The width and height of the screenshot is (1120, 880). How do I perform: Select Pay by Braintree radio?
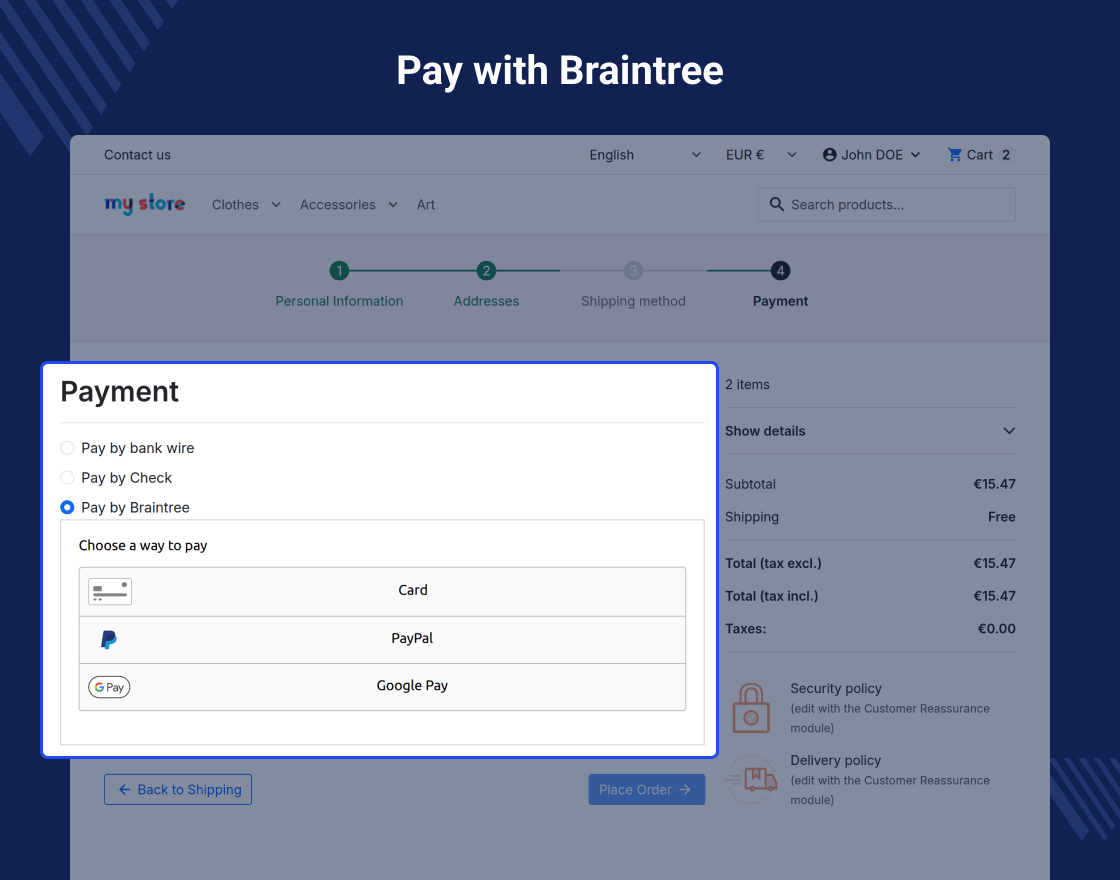tap(67, 507)
